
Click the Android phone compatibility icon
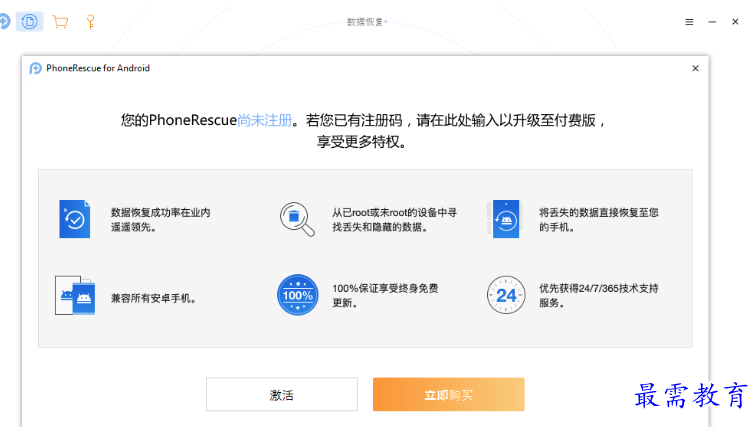(75, 295)
